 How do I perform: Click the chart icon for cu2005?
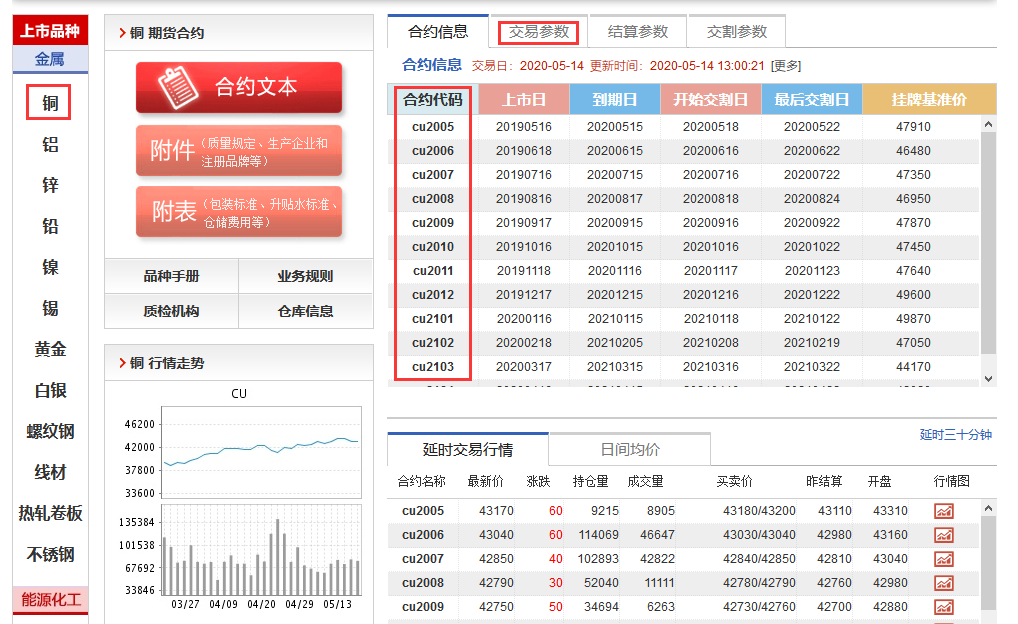(943, 511)
